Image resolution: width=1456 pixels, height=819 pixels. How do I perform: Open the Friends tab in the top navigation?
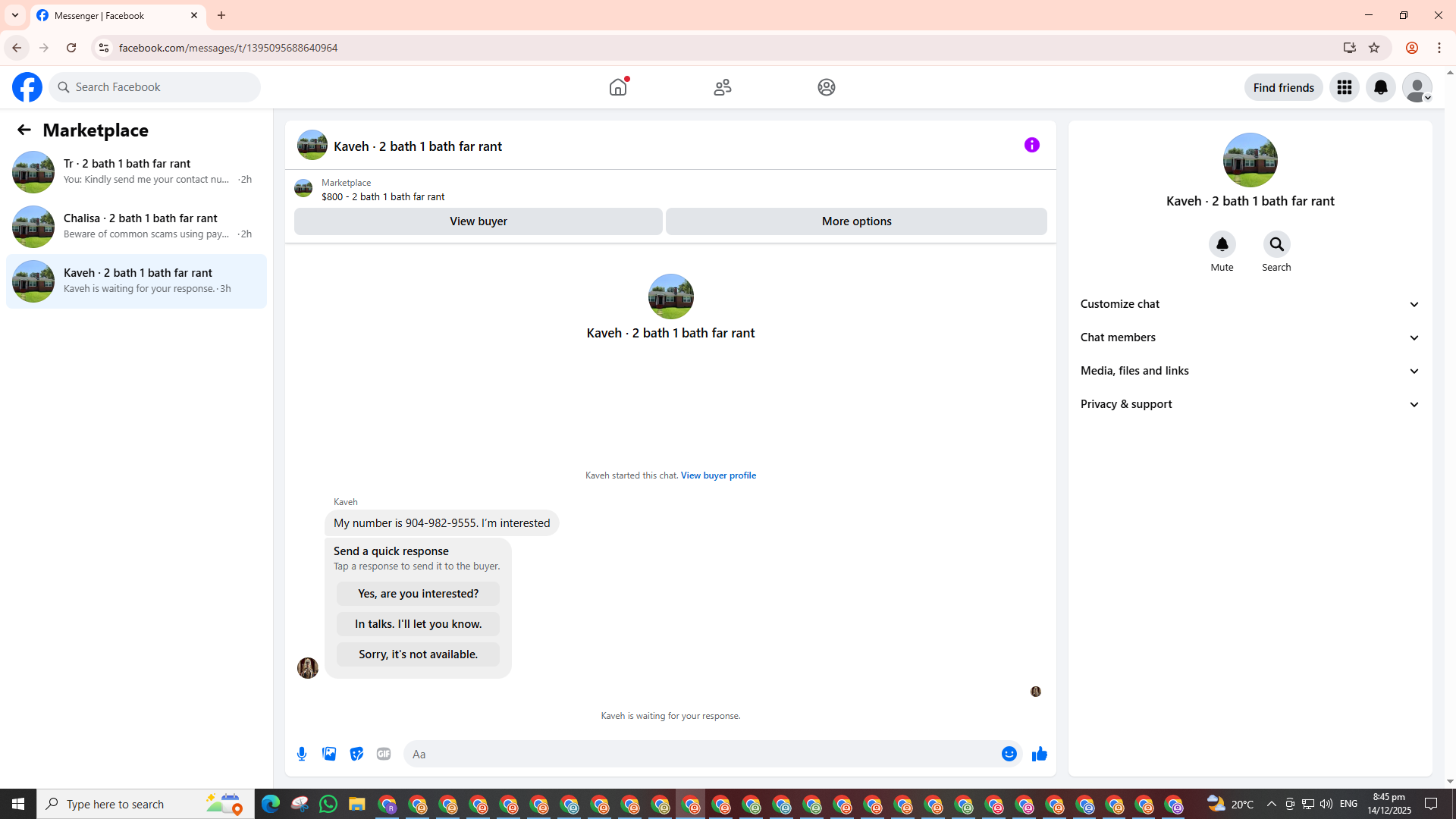722,87
